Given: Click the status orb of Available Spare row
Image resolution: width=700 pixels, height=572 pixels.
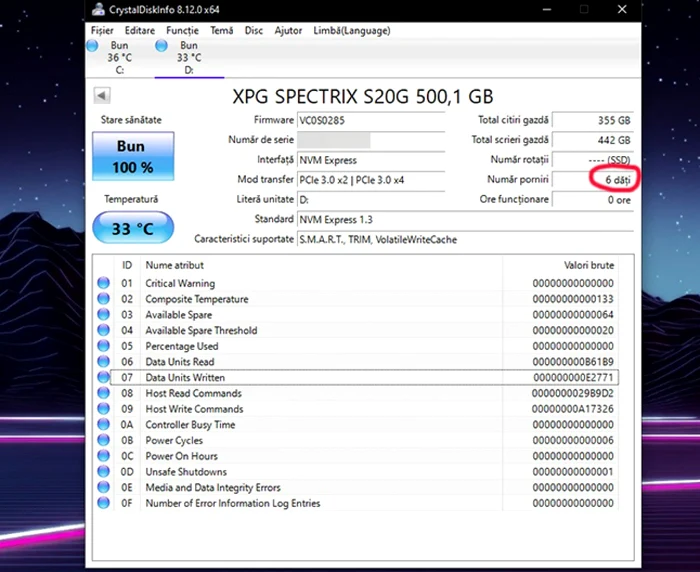Looking at the screenshot, I should point(103,314).
